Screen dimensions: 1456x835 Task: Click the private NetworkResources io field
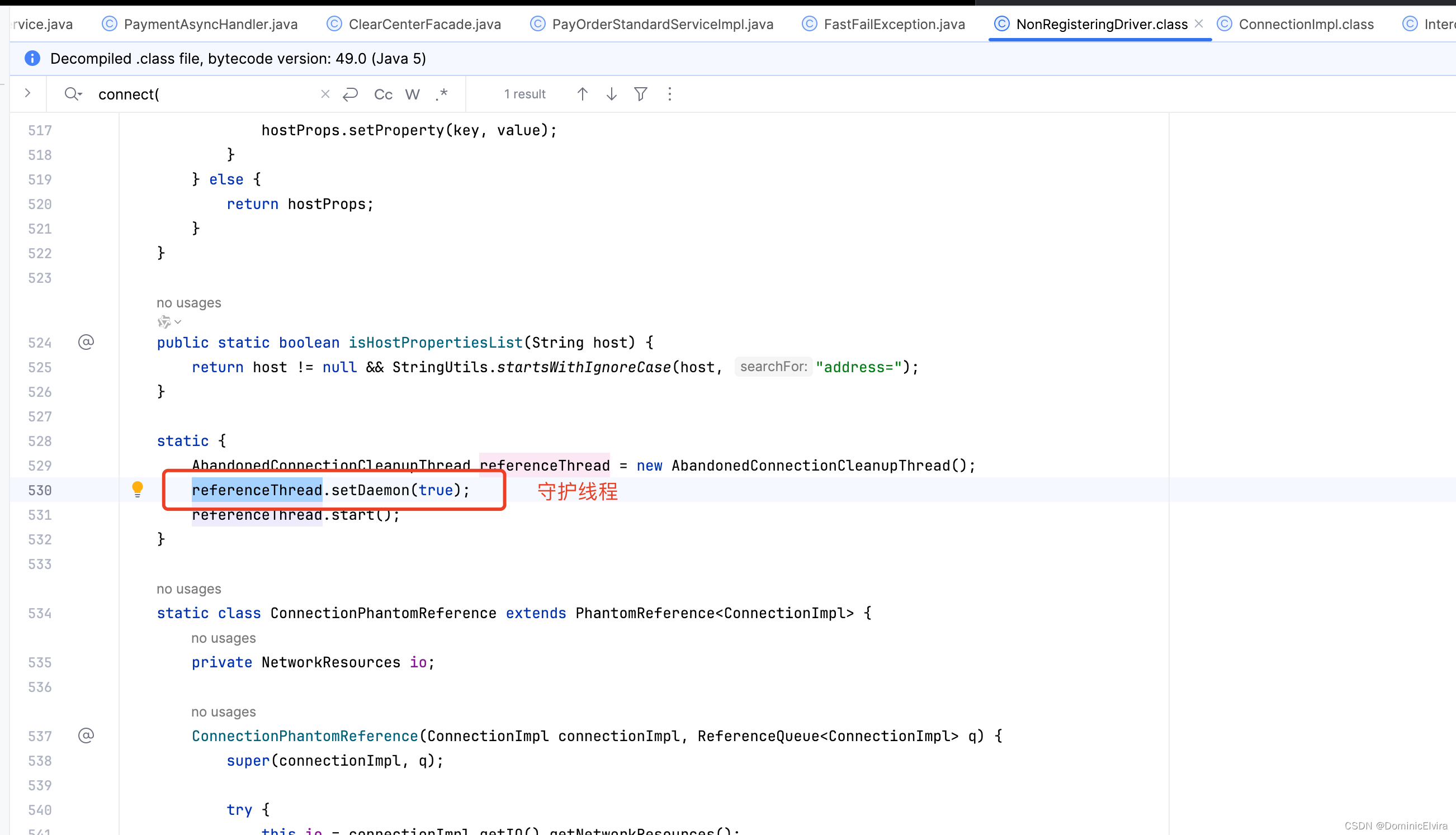click(x=313, y=662)
